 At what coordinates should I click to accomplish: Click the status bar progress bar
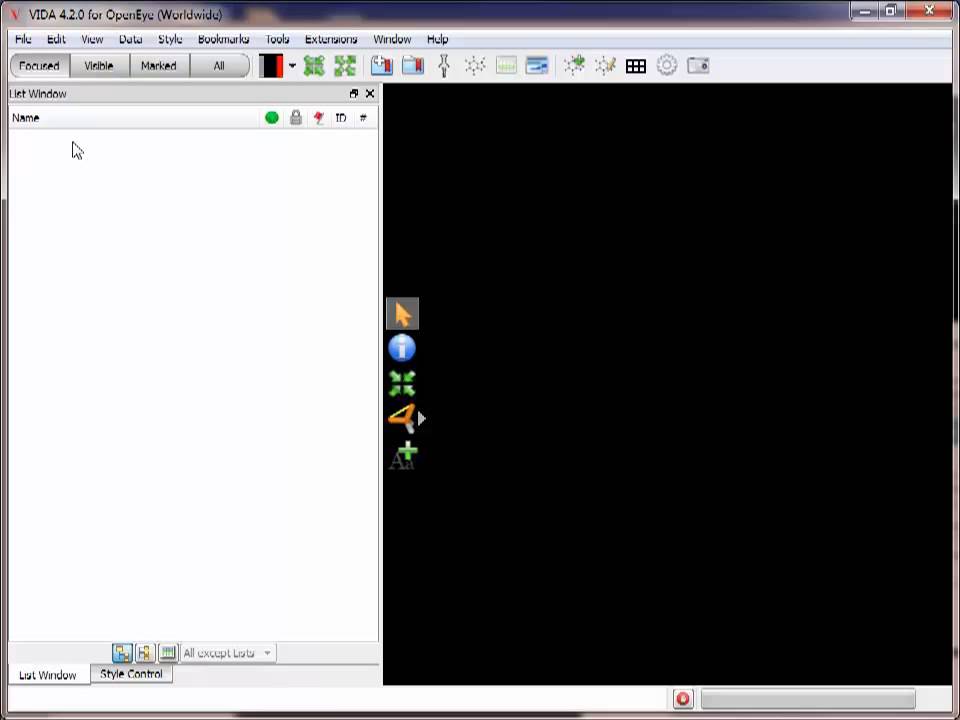pos(808,699)
